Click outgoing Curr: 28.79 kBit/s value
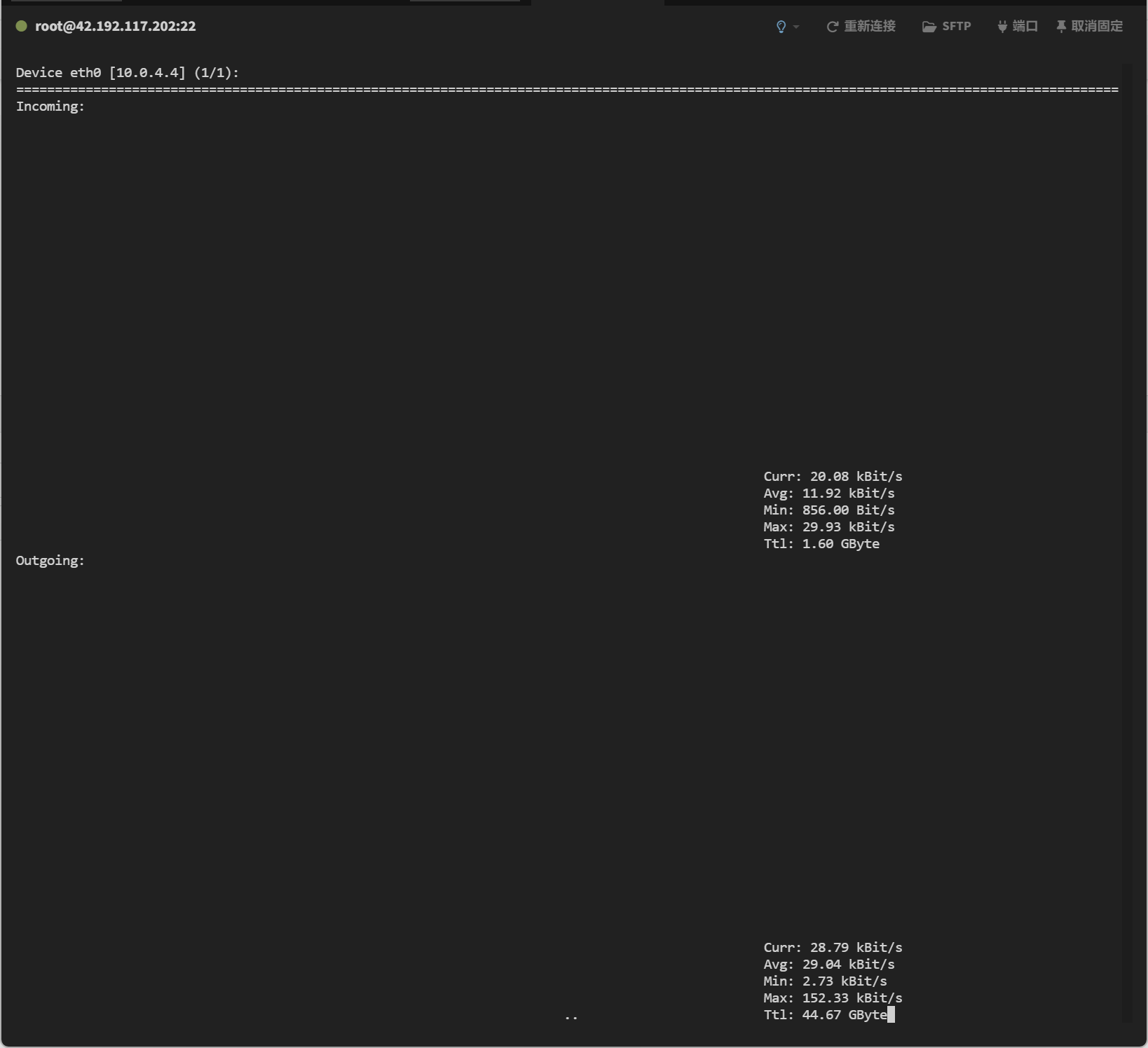This screenshot has width=1148, height=1048. click(833, 947)
